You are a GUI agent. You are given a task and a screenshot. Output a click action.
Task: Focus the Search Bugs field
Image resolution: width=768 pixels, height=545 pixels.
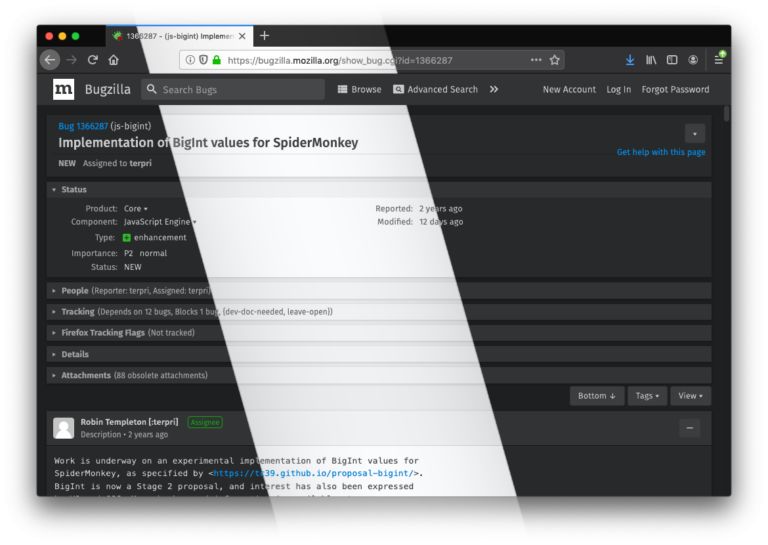pyautogui.click(x=233, y=90)
